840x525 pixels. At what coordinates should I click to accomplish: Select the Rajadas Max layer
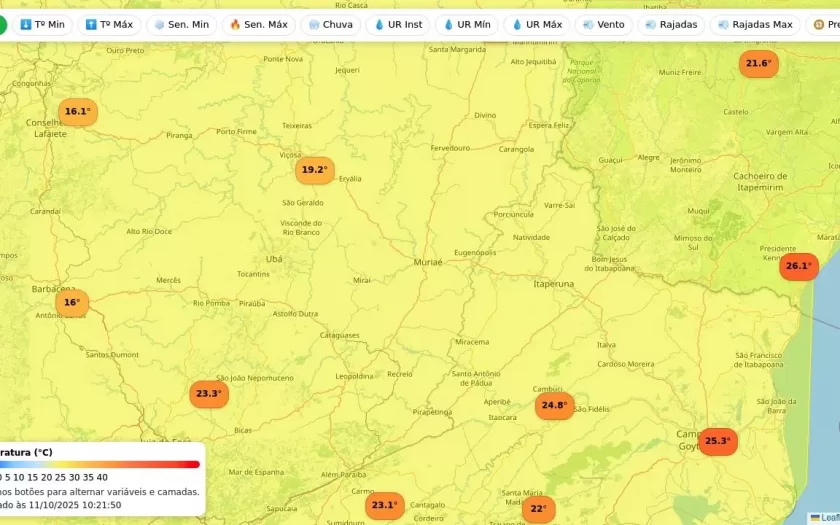753,25
